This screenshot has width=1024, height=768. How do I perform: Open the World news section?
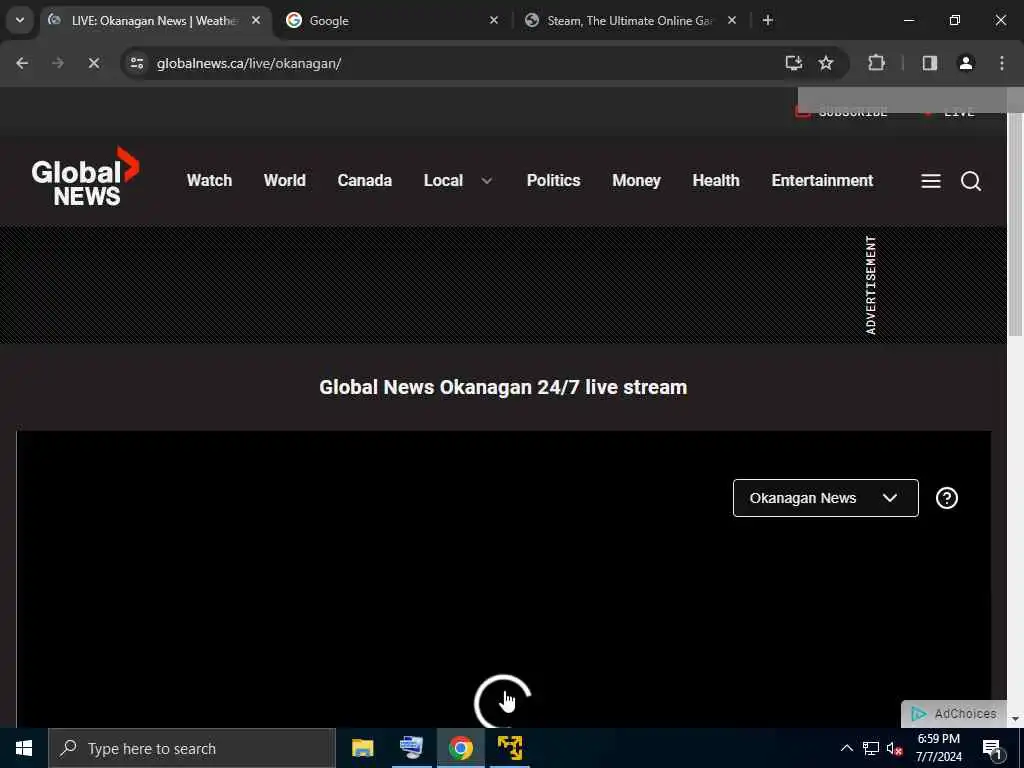coord(284,180)
